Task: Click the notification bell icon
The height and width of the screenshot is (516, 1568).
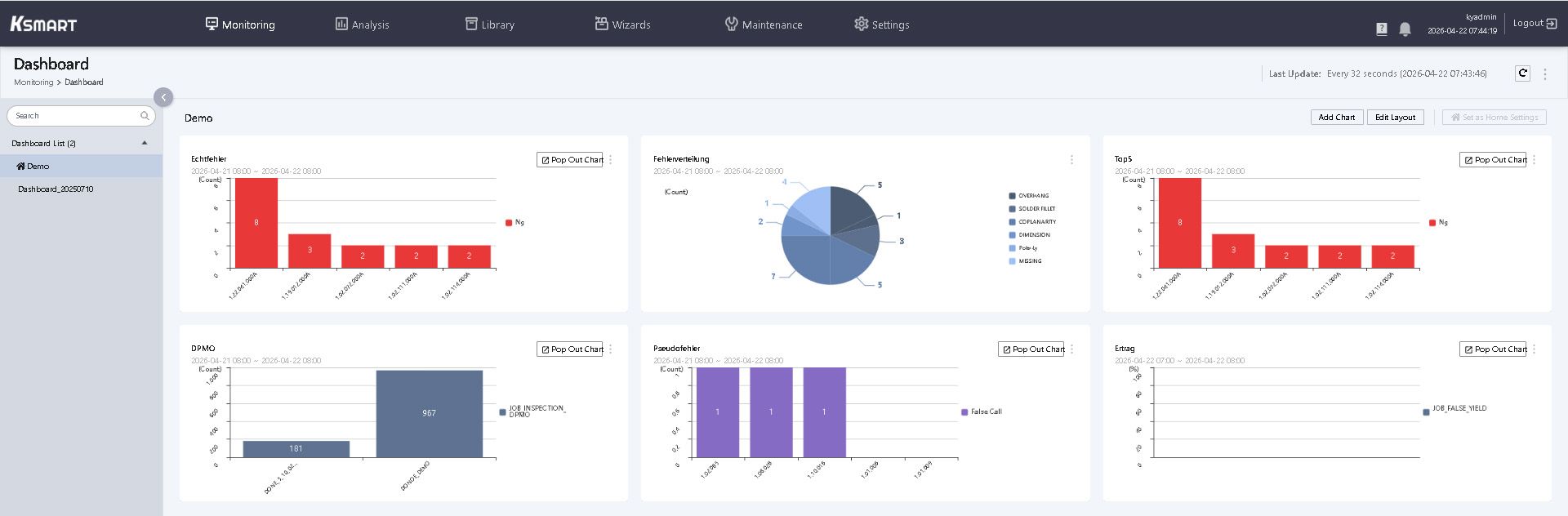Action: point(1405,29)
